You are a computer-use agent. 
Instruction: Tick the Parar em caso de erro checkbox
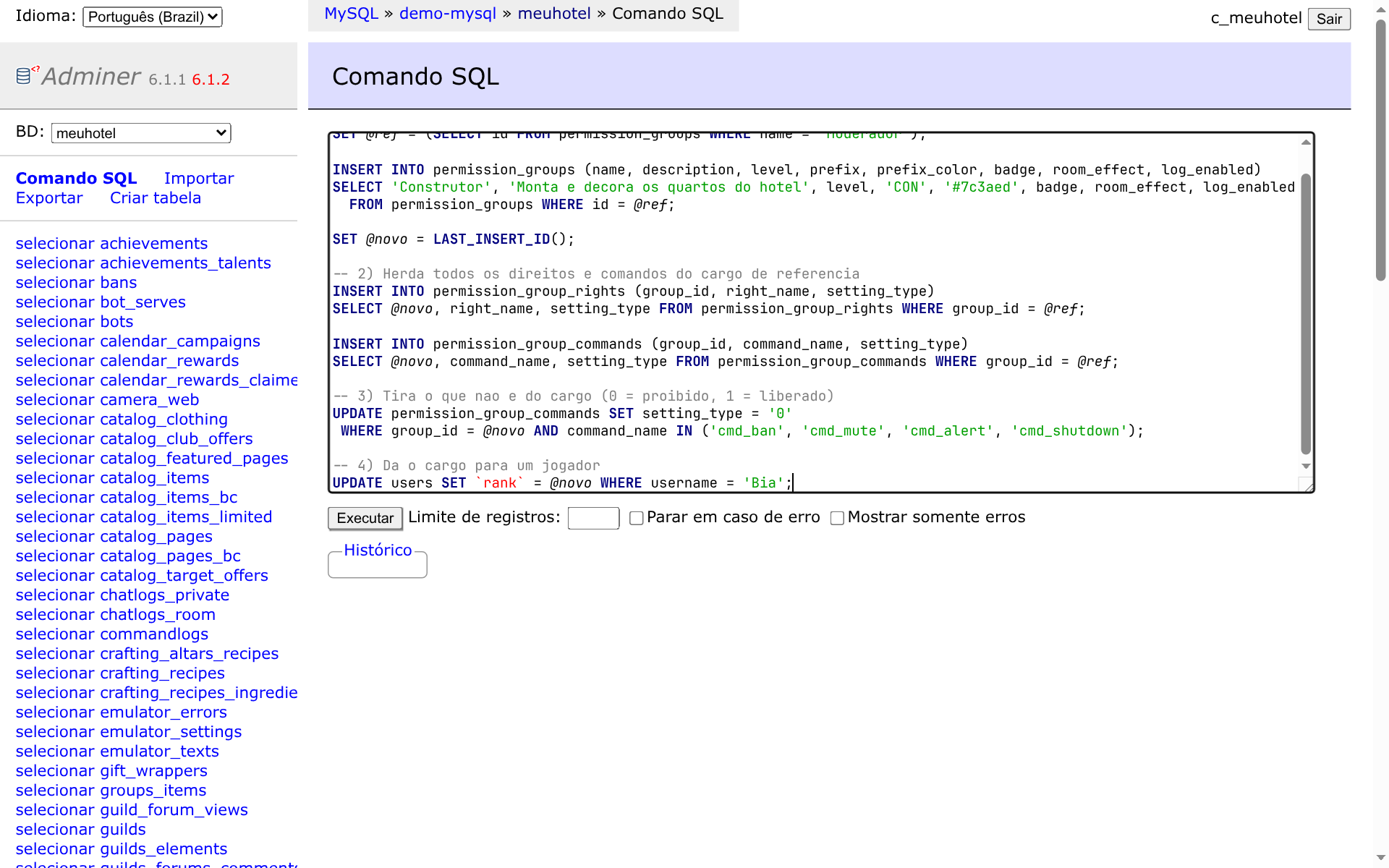pyautogui.click(x=637, y=518)
